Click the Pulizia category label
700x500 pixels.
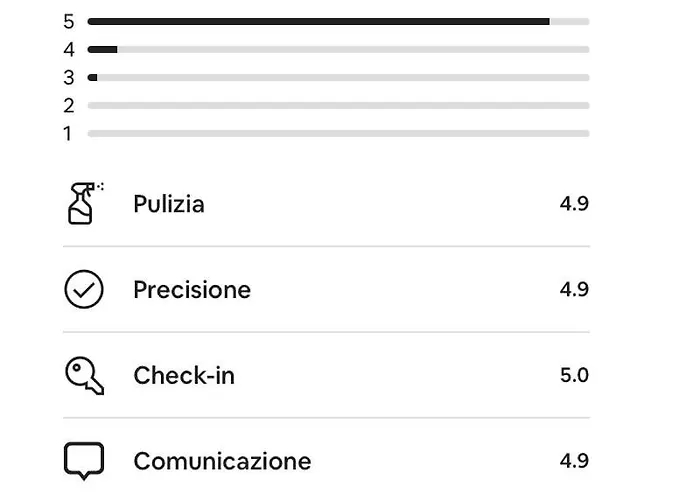click(x=169, y=204)
